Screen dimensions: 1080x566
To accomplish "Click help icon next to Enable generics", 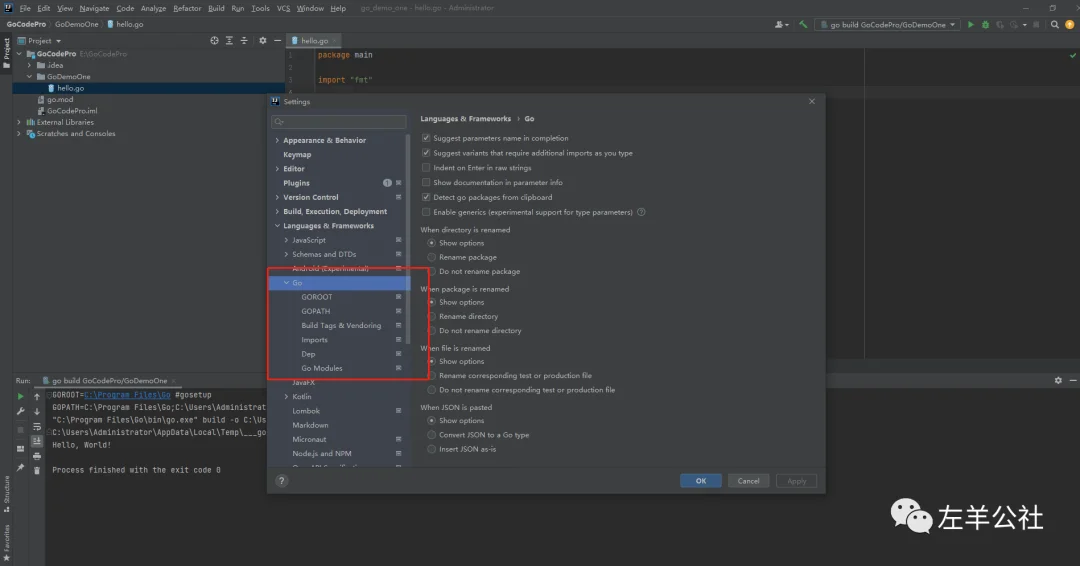I will [x=641, y=212].
